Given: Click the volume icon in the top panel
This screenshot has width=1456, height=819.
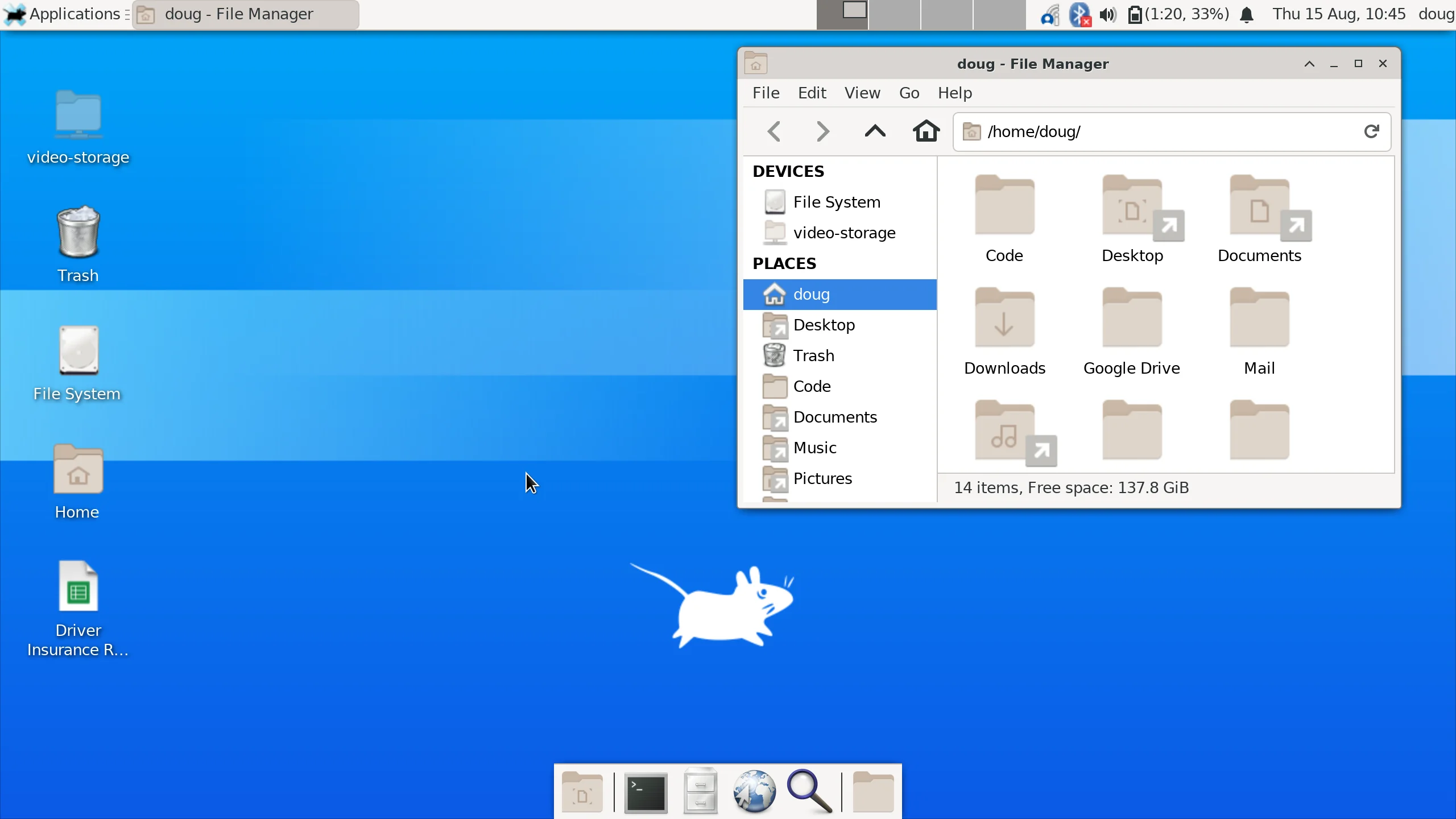Looking at the screenshot, I should click(x=1107, y=14).
